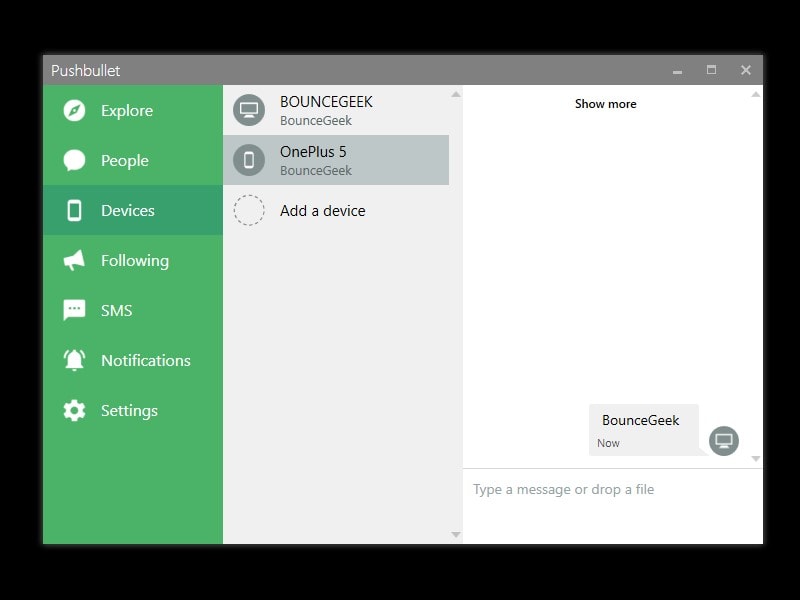Image resolution: width=800 pixels, height=600 pixels.
Task: Click the BOUNCEGEEK computer monitor icon
Action: [249, 110]
